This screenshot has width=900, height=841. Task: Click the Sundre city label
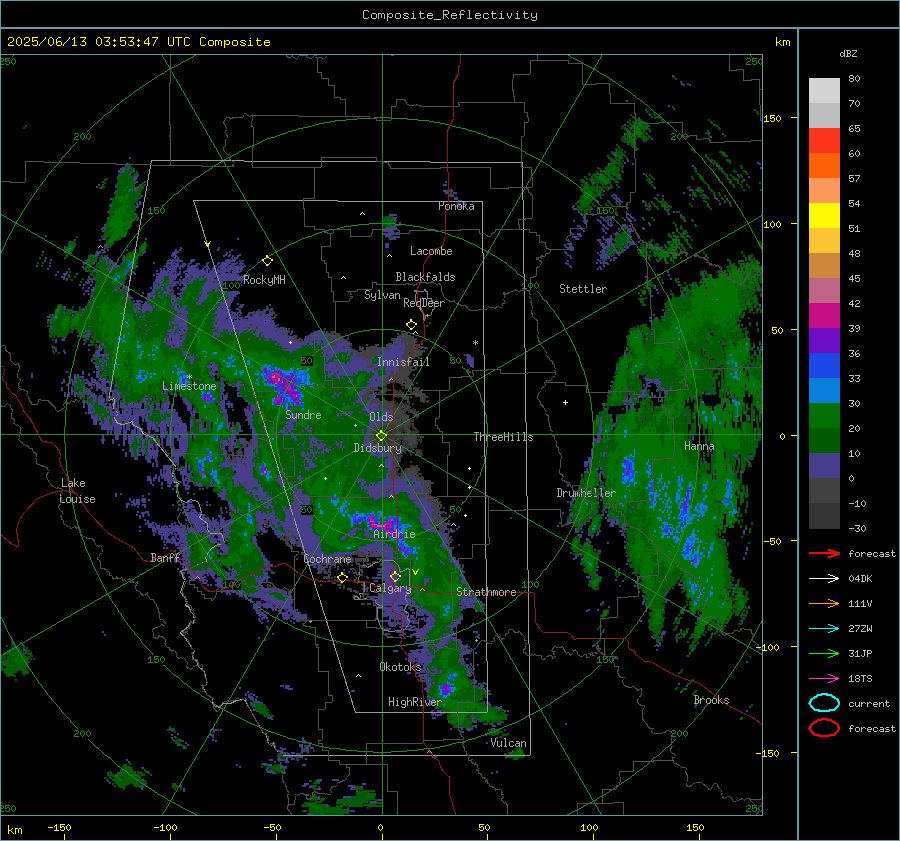click(303, 414)
